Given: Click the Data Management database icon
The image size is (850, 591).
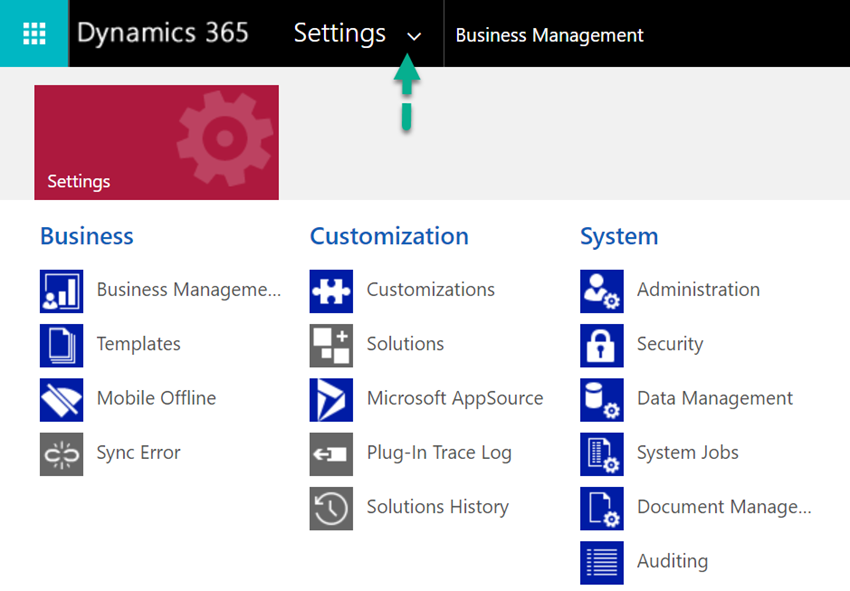Looking at the screenshot, I should click(600, 400).
